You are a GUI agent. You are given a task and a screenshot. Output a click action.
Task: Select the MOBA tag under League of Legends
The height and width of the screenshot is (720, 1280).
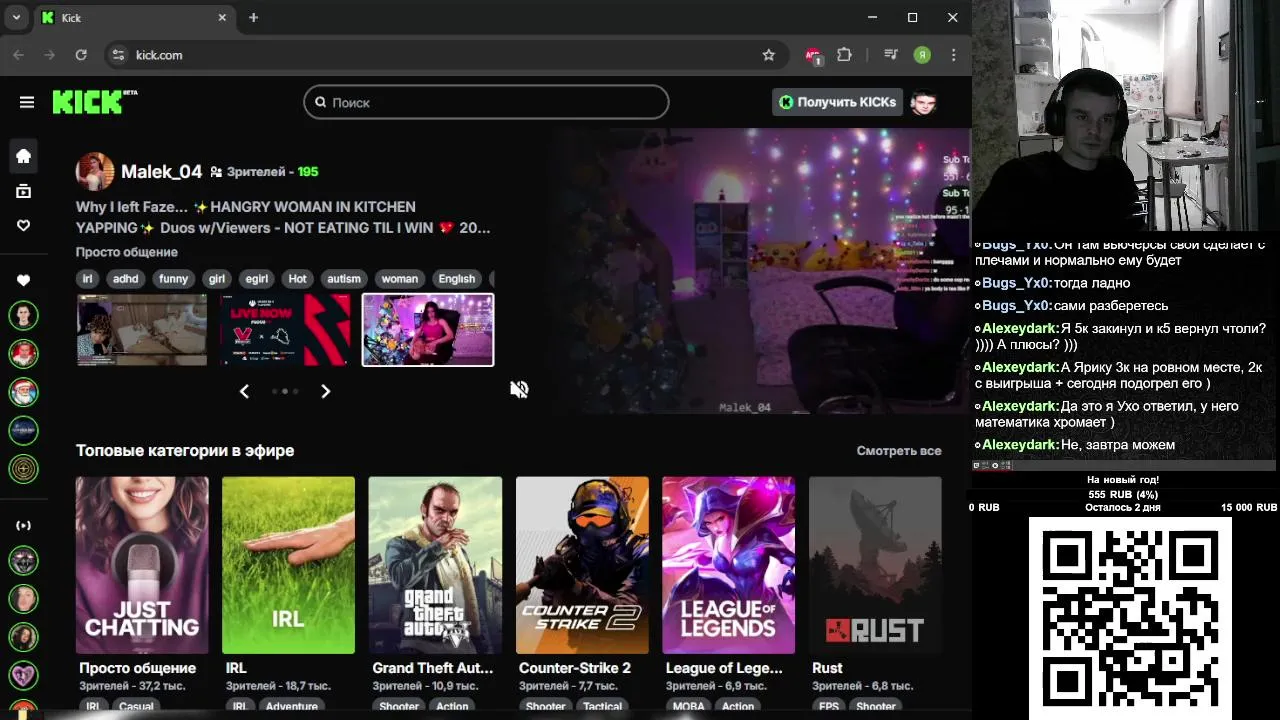688,707
